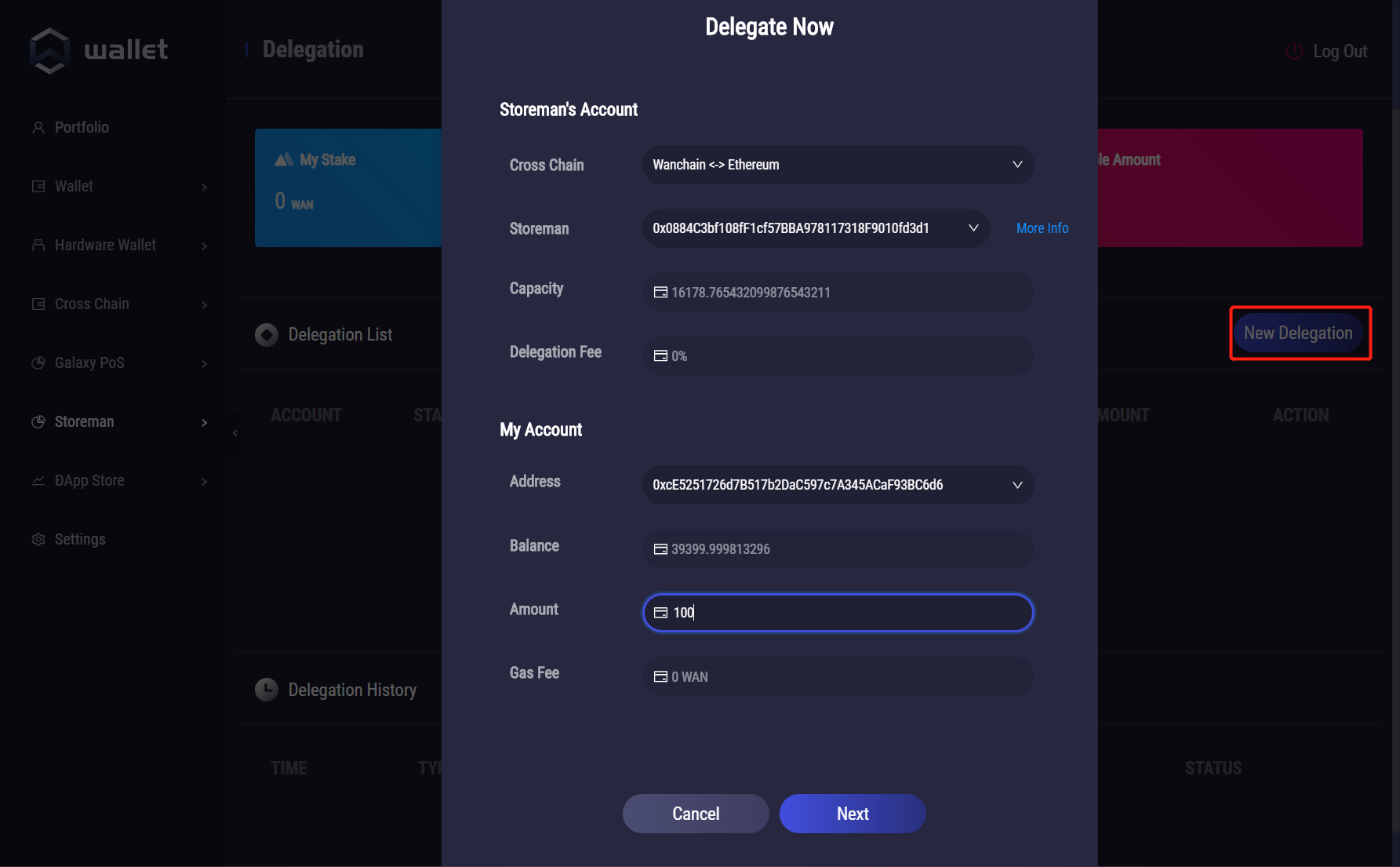Expand the Cross Chain sidebar arrow
Image resolution: width=1400 pixels, height=867 pixels.
click(204, 304)
